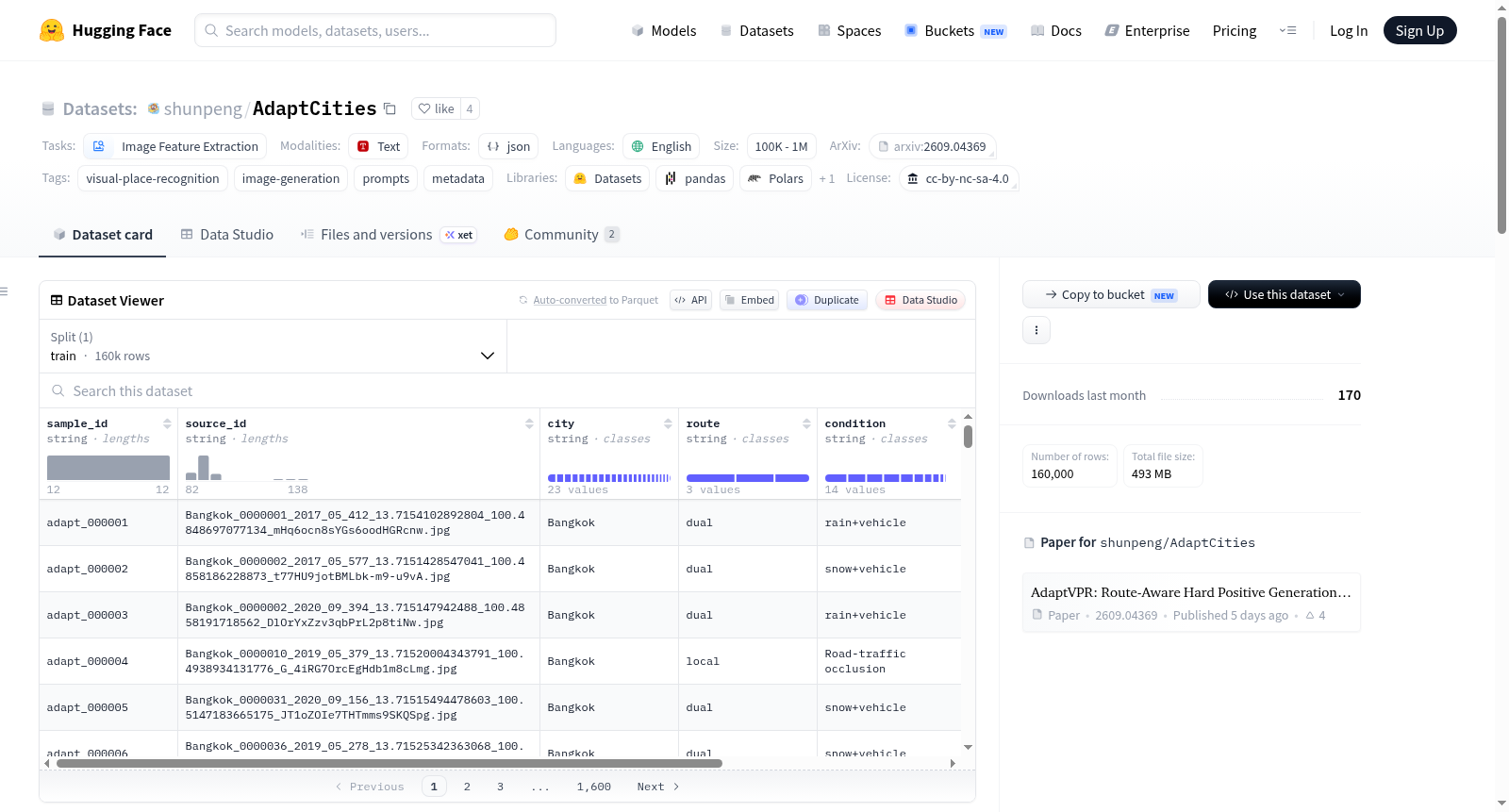Click the page vertical scrollbar
Viewport: 1509px width, 812px height.
[1501, 124]
